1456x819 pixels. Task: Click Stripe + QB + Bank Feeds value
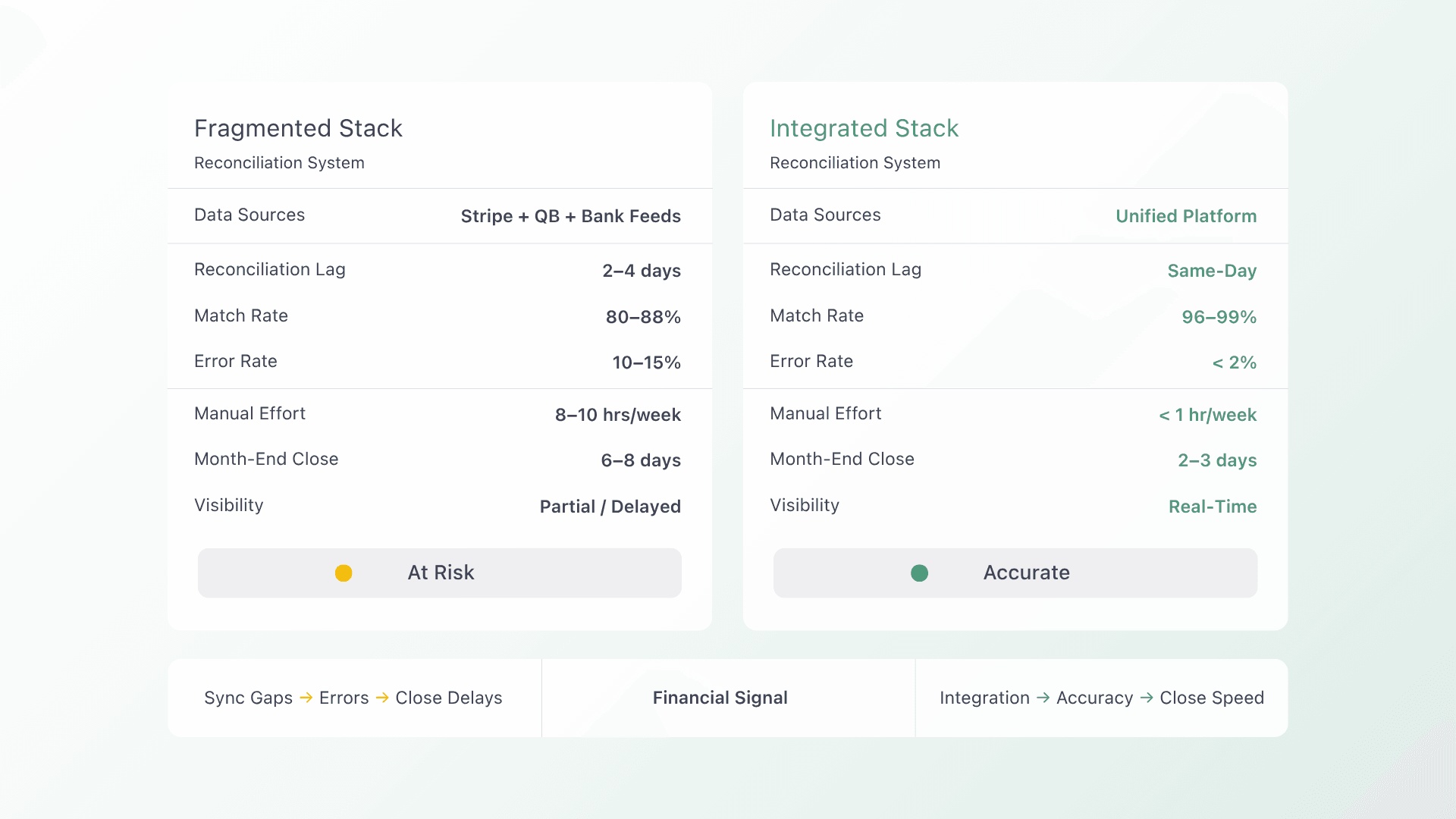[x=570, y=216]
